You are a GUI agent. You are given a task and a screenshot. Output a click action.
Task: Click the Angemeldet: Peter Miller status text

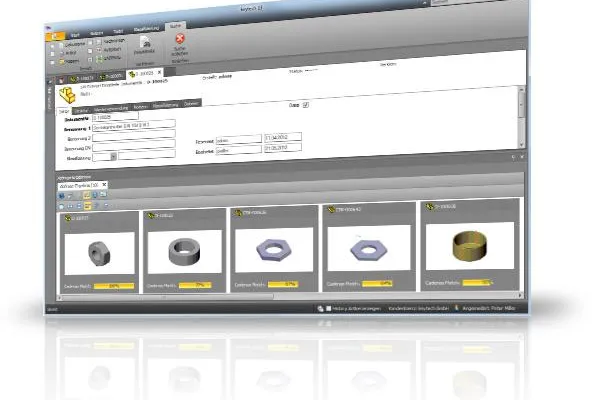click(x=489, y=308)
